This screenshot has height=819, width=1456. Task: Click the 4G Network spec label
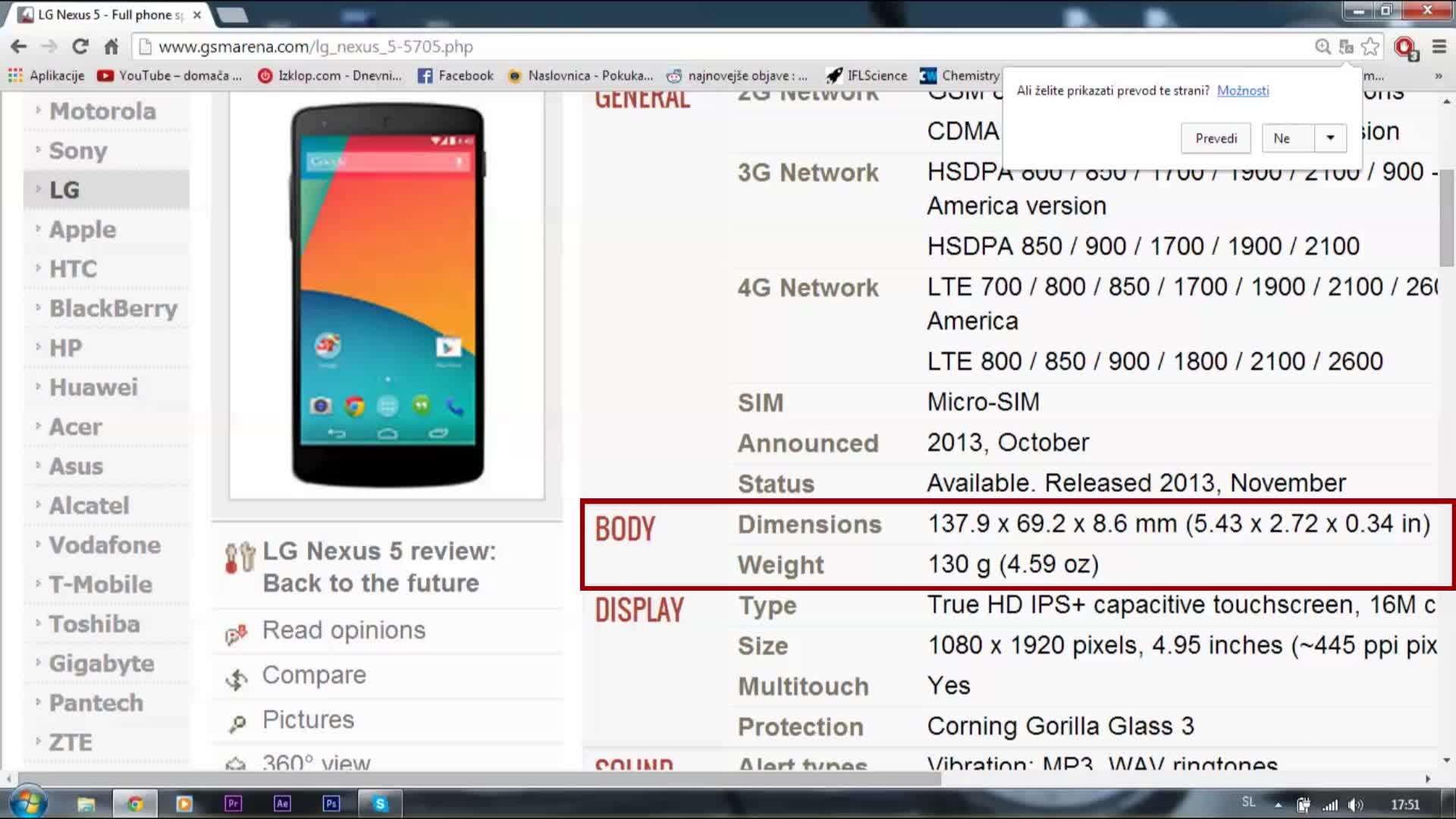tap(808, 288)
